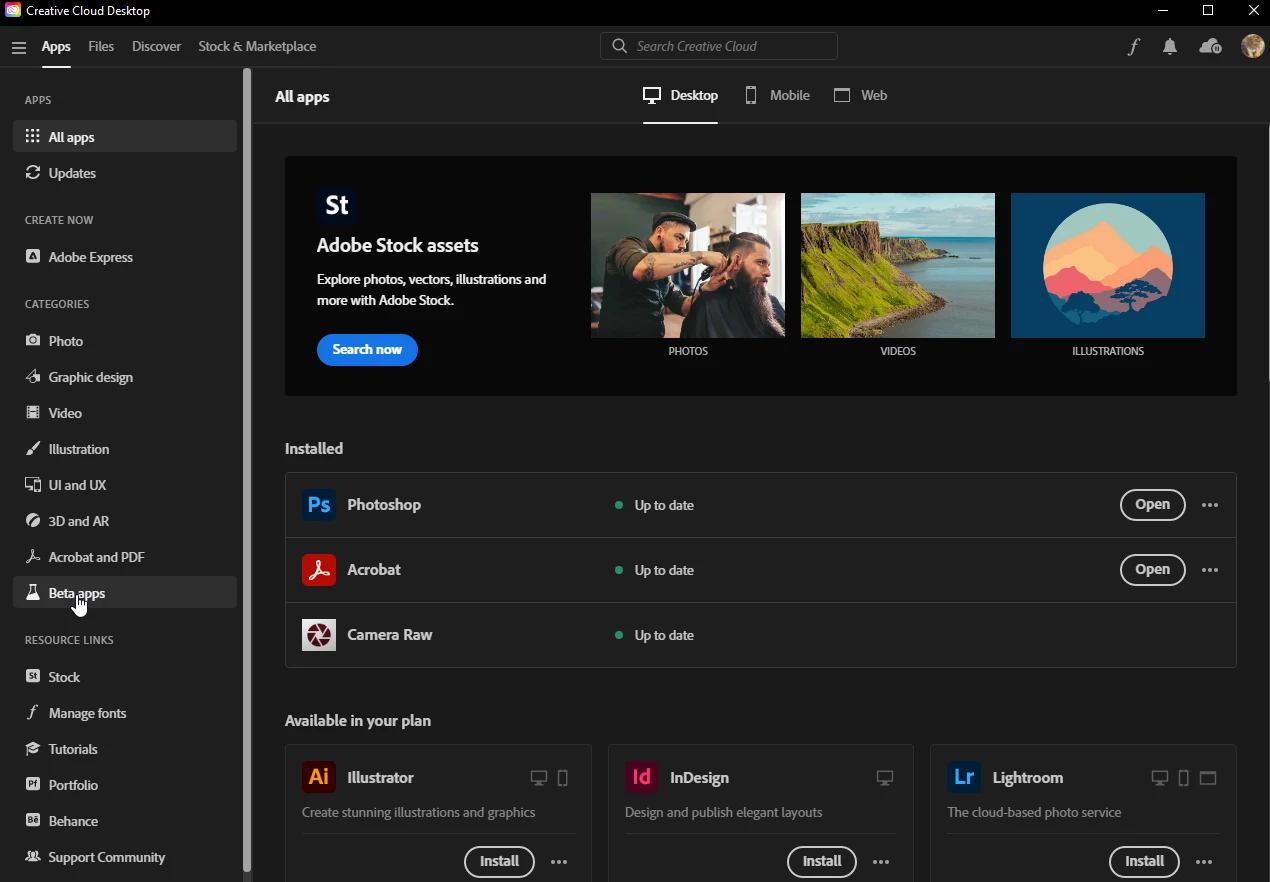Click the Lightroom Lr icon

pyautogui.click(x=964, y=777)
